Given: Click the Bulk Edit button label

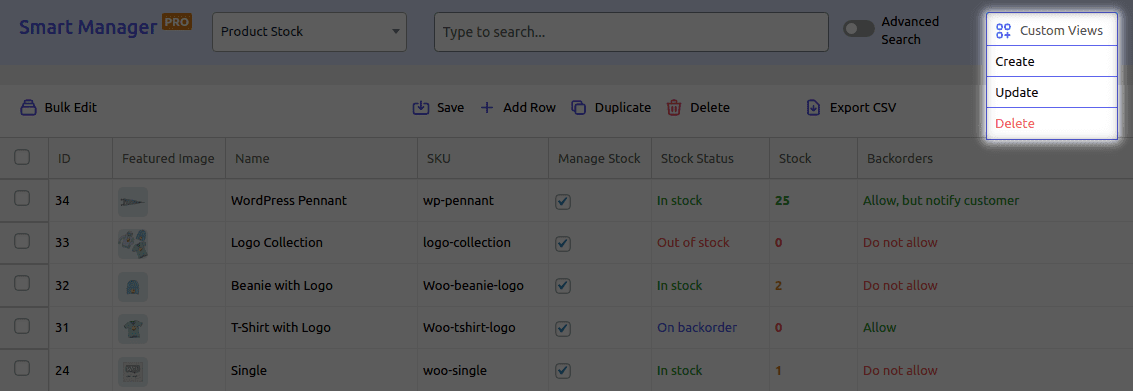Looking at the screenshot, I should click(71, 108).
